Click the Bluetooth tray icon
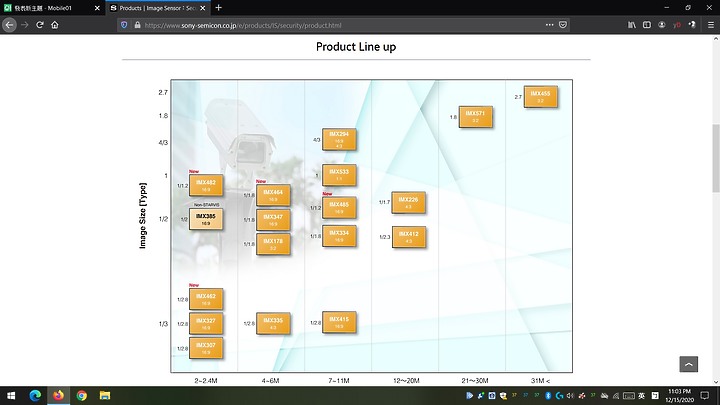720x405 pixels. tap(548, 395)
